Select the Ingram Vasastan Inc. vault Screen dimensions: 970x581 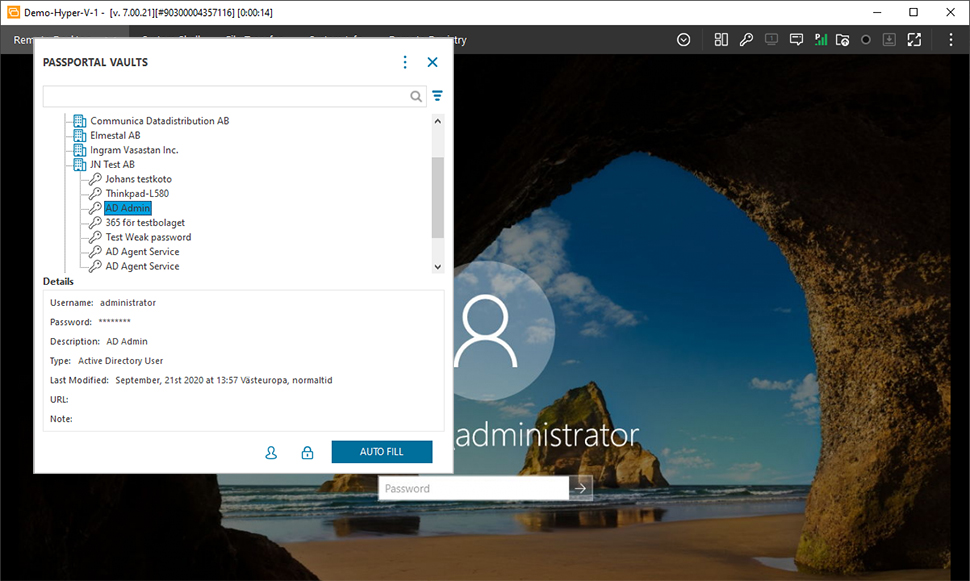134,150
